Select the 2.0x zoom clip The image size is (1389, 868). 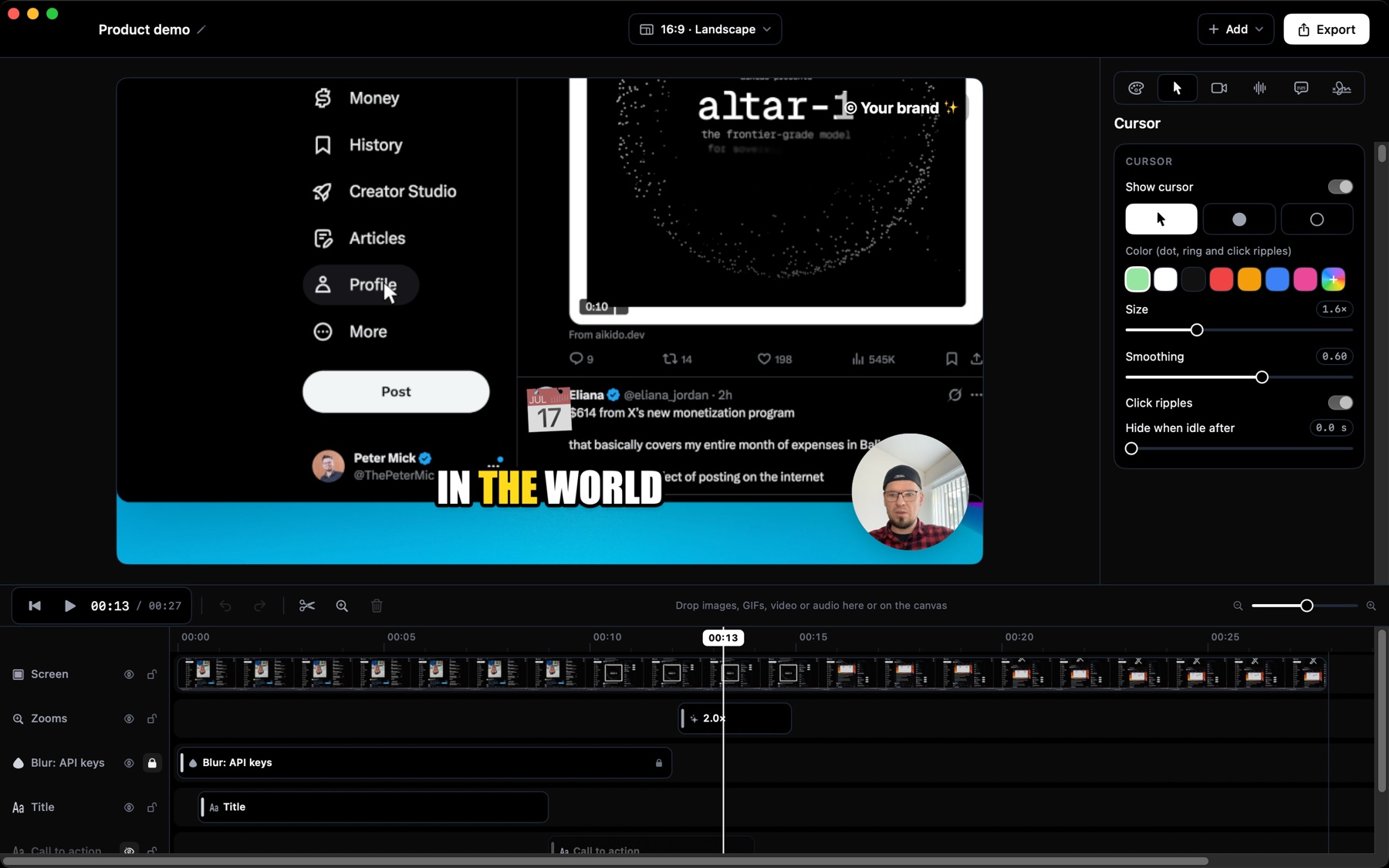[735, 718]
